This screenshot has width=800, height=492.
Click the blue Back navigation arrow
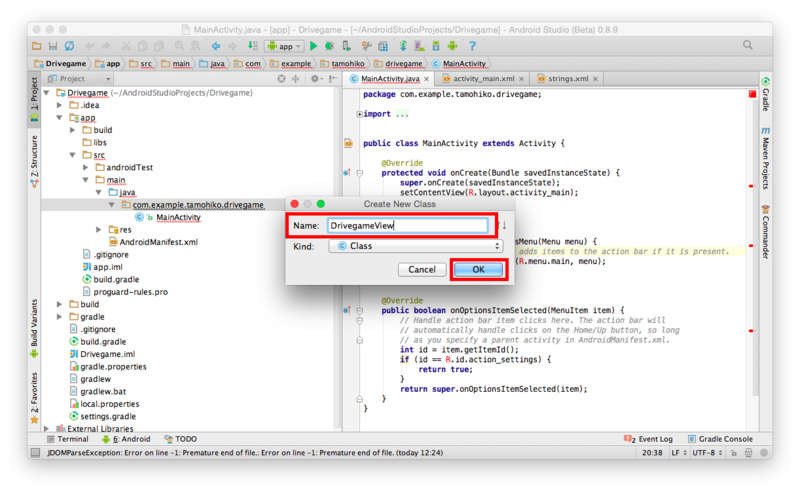pyautogui.click(x=216, y=46)
